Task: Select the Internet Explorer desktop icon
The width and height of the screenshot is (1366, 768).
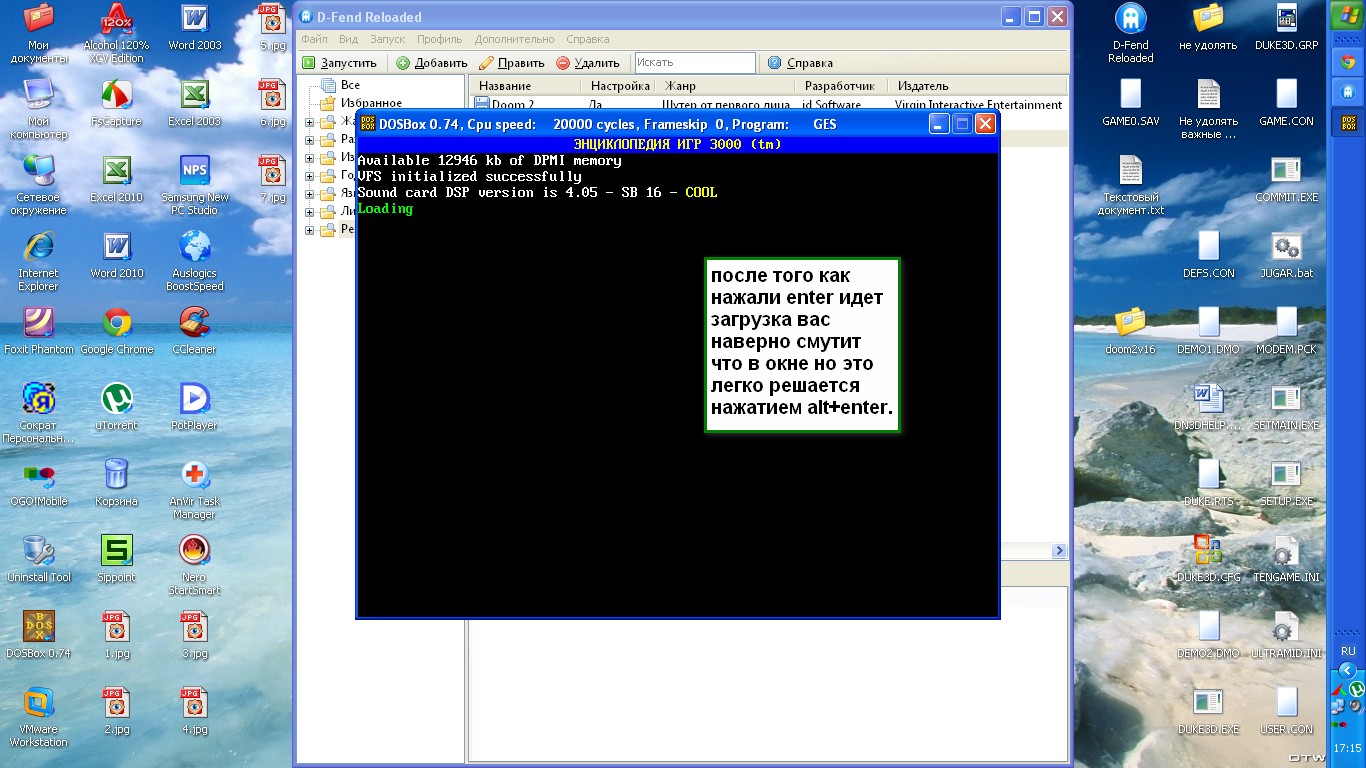Action: click(x=39, y=262)
